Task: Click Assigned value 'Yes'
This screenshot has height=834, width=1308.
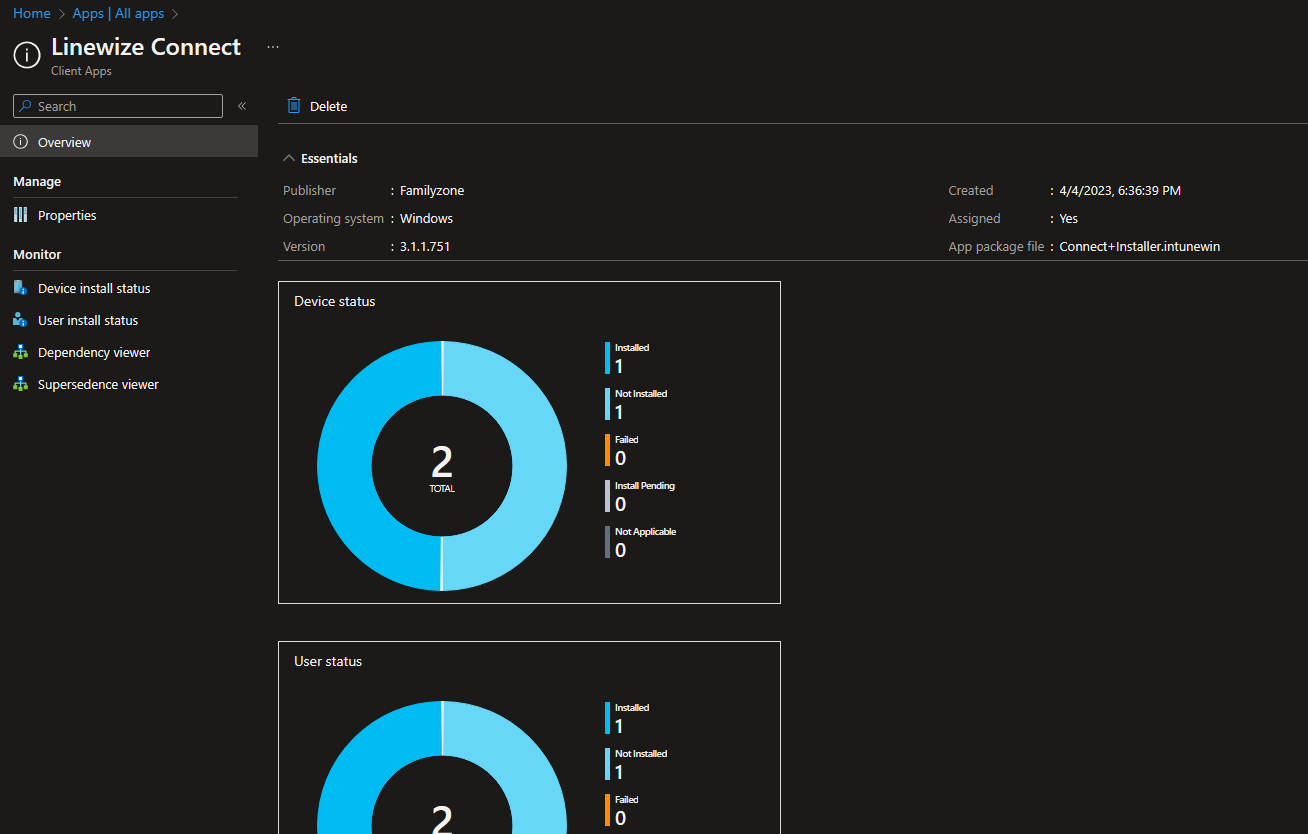Action: click(1069, 218)
